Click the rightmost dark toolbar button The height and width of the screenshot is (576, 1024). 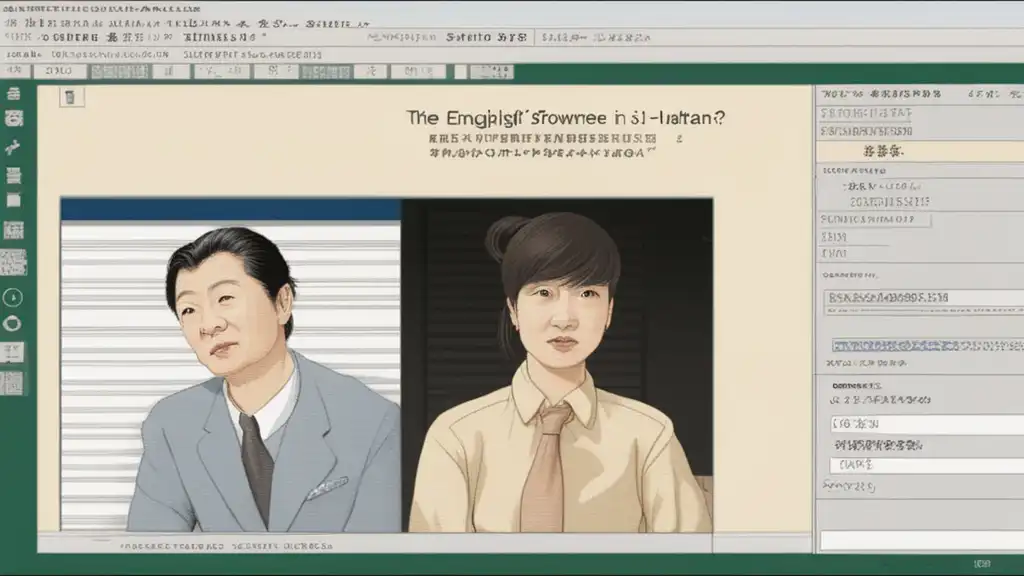(x=491, y=72)
